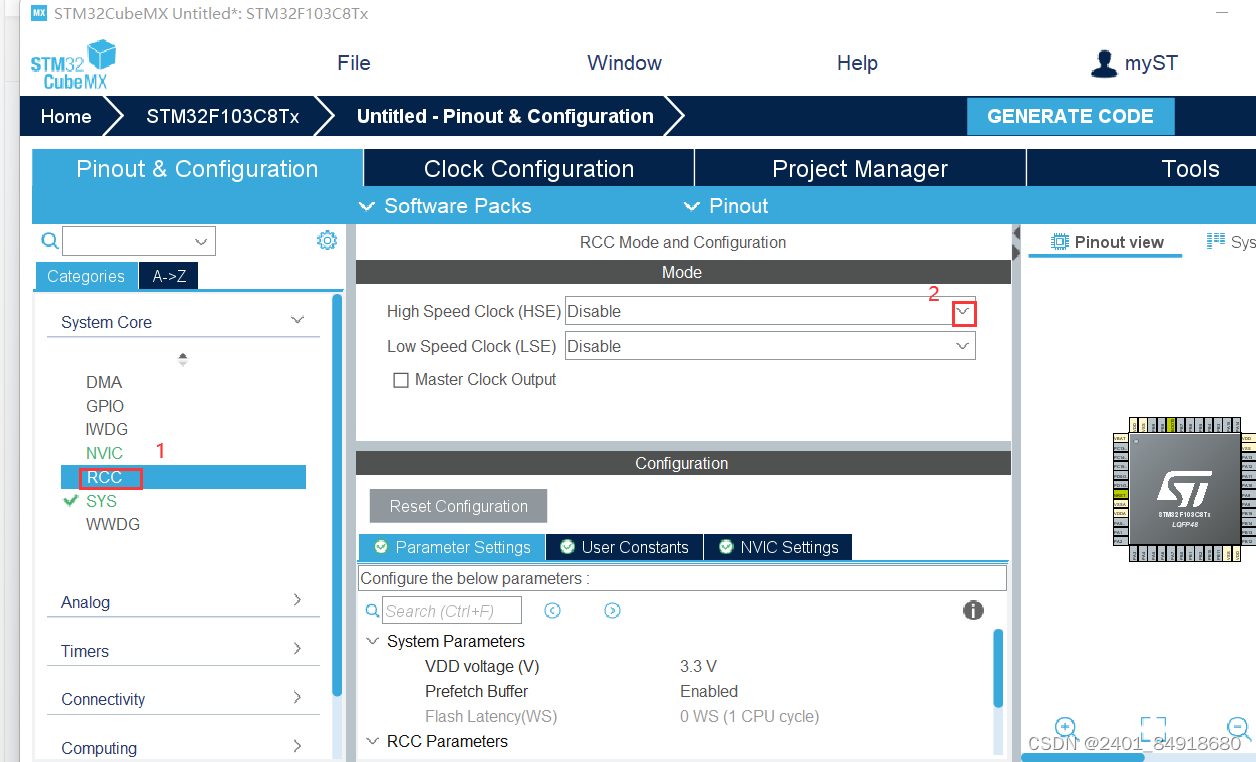Screen dimensions: 1256x762
Task: Expand the Computing category
Action: pos(297,746)
